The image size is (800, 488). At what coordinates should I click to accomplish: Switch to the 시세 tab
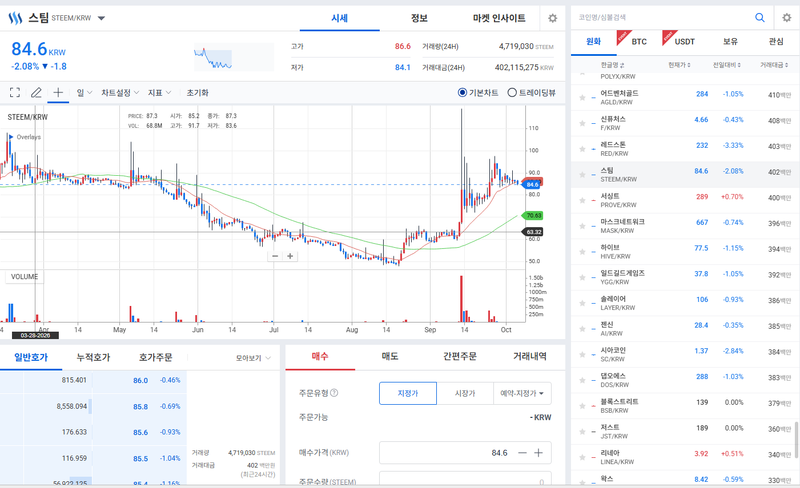(x=339, y=18)
